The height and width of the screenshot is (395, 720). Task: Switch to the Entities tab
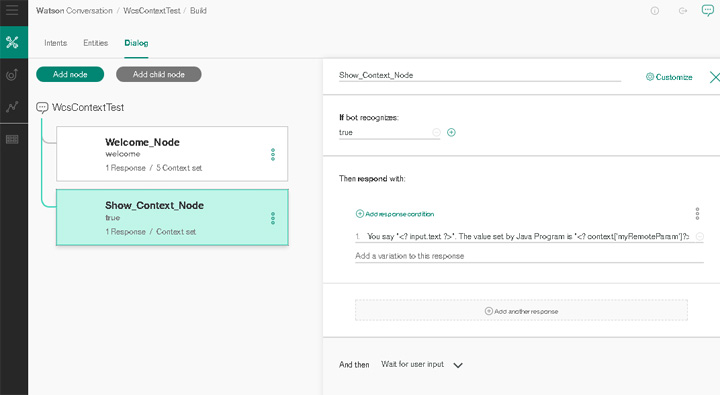pos(96,43)
